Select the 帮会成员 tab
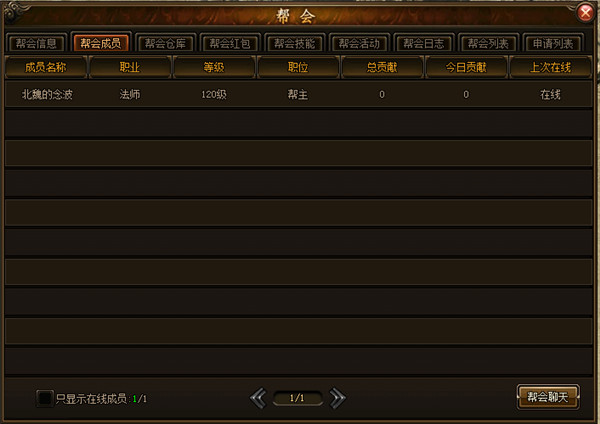 [101, 42]
